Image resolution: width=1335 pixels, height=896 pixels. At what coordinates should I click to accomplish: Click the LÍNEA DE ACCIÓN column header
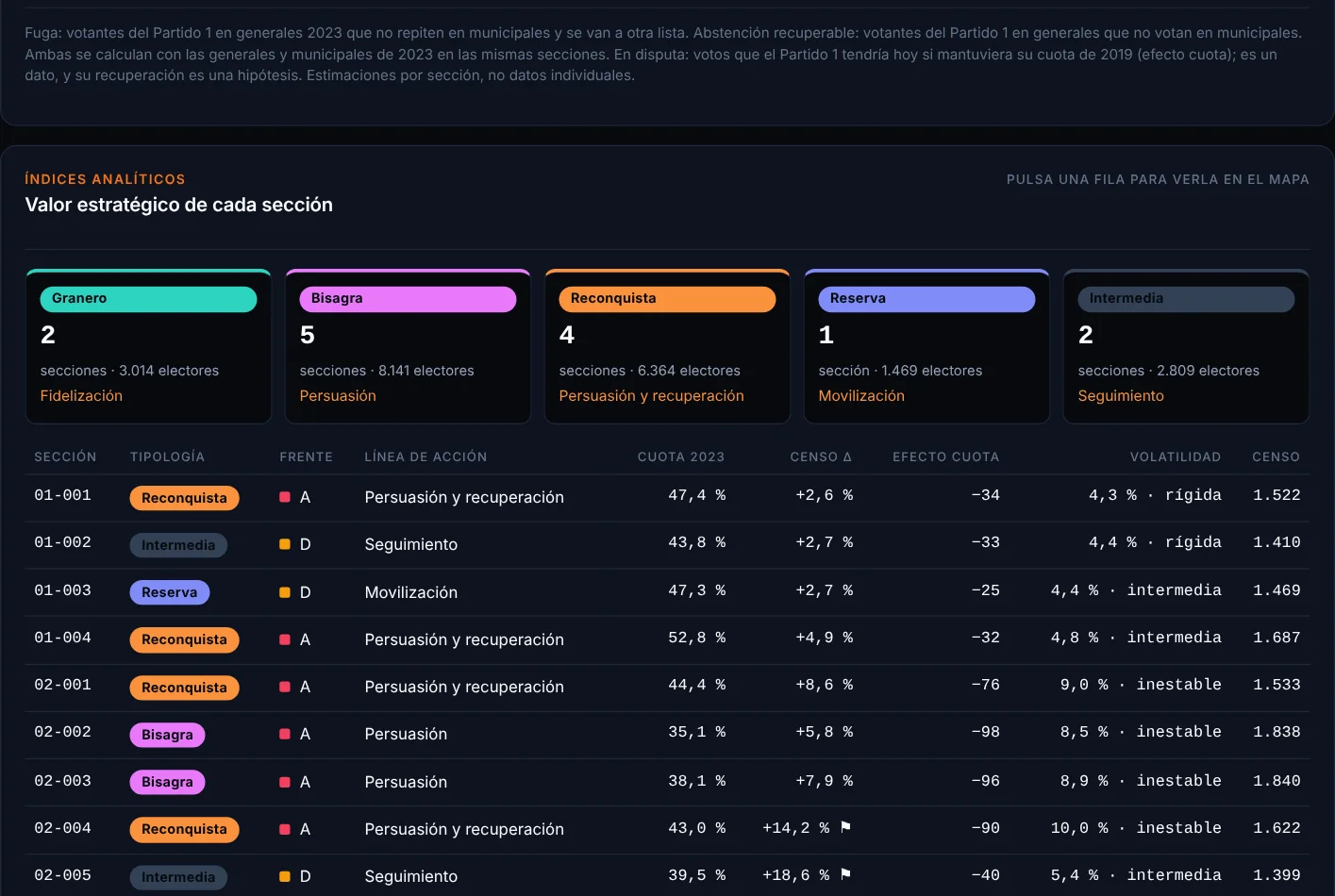point(426,456)
